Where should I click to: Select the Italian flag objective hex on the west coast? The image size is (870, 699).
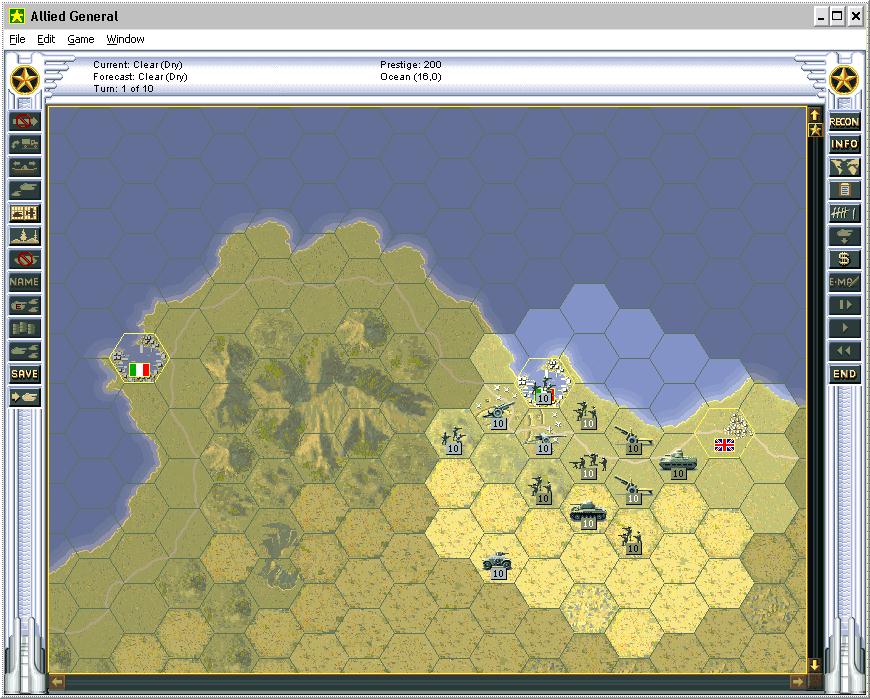(139, 359)
